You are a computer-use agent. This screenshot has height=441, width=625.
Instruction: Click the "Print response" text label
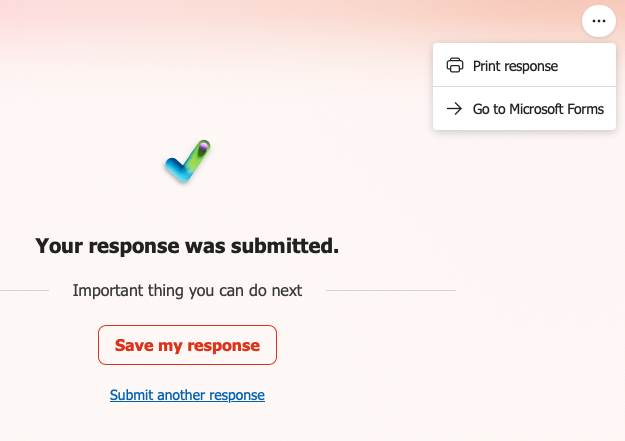(x=515, y=66)
